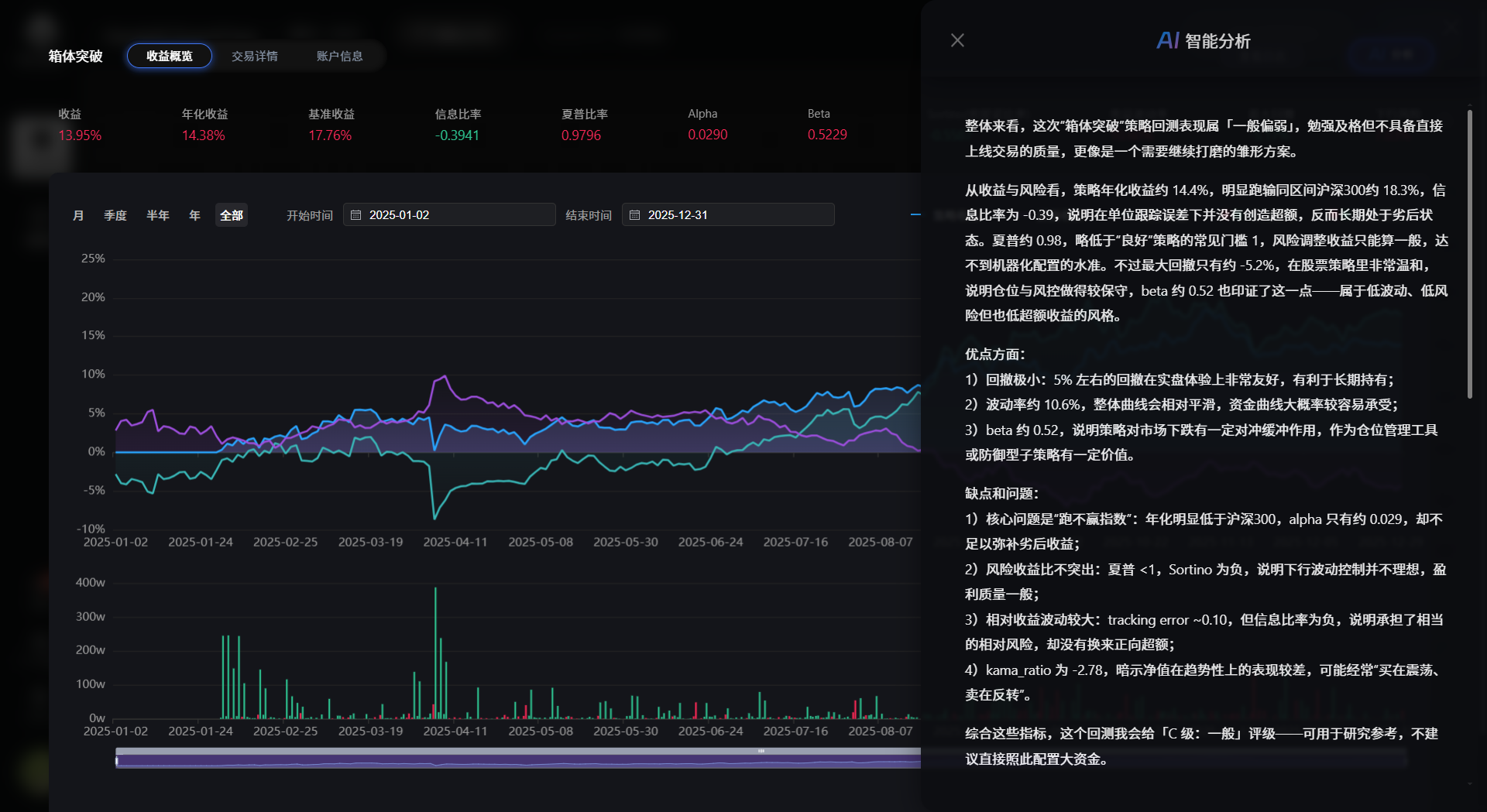The height and width of the screenshot is (812, 1487).
Task: Click the grip handle on zoom slider's top bar
Action: coord(761,751)
